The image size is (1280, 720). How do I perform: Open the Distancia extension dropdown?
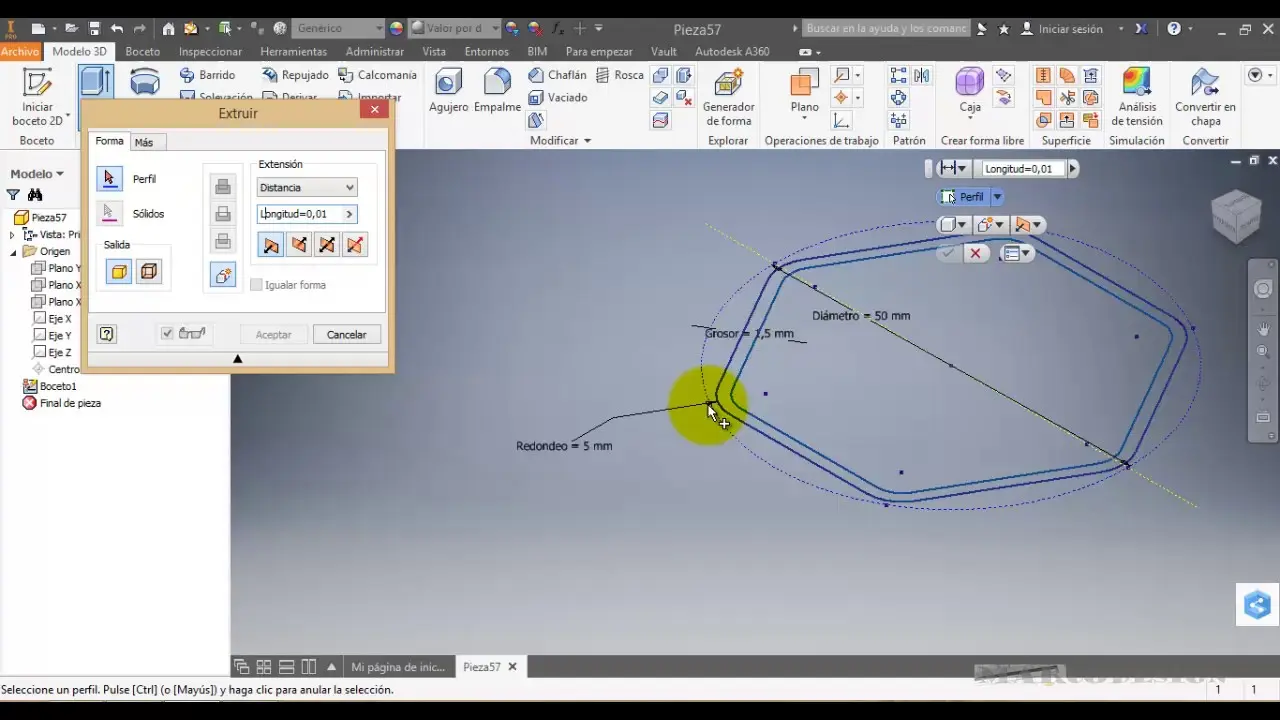[x=306, y=188]
